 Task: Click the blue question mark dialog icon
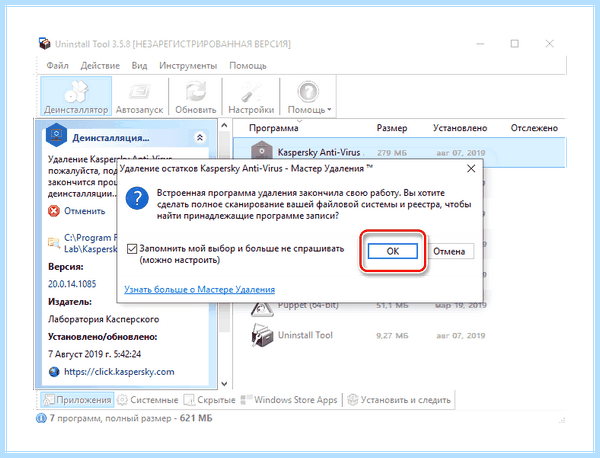click(x=137, y=198)
